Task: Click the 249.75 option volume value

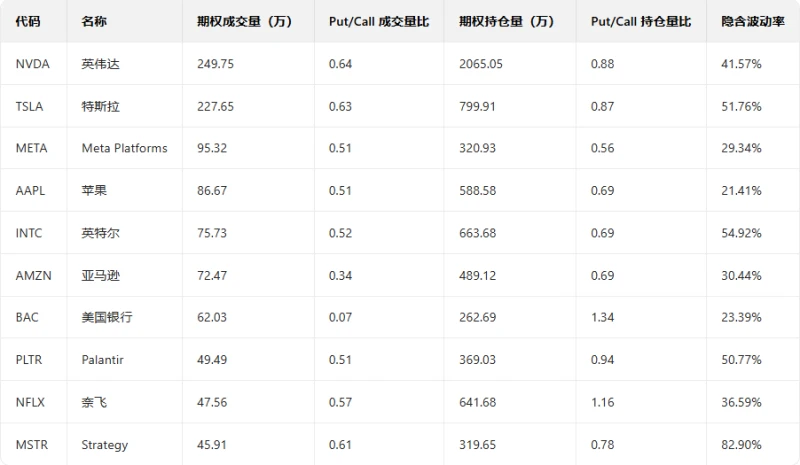Action: (x=215, y=64)
